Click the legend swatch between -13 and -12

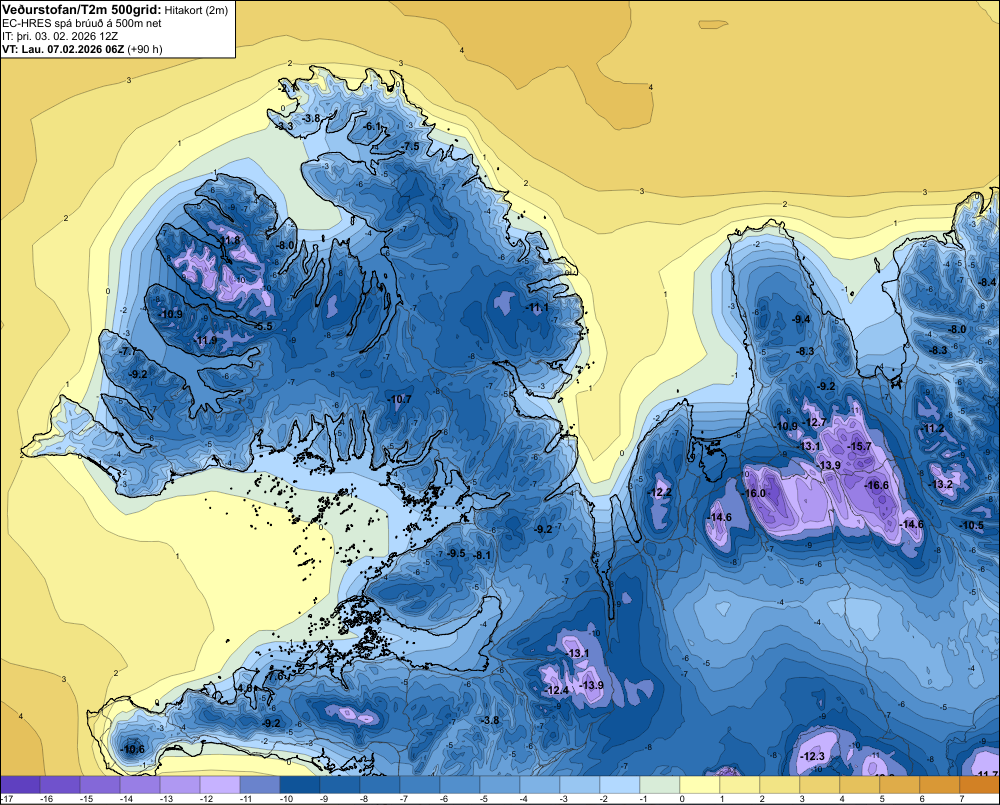coord(180,785)
